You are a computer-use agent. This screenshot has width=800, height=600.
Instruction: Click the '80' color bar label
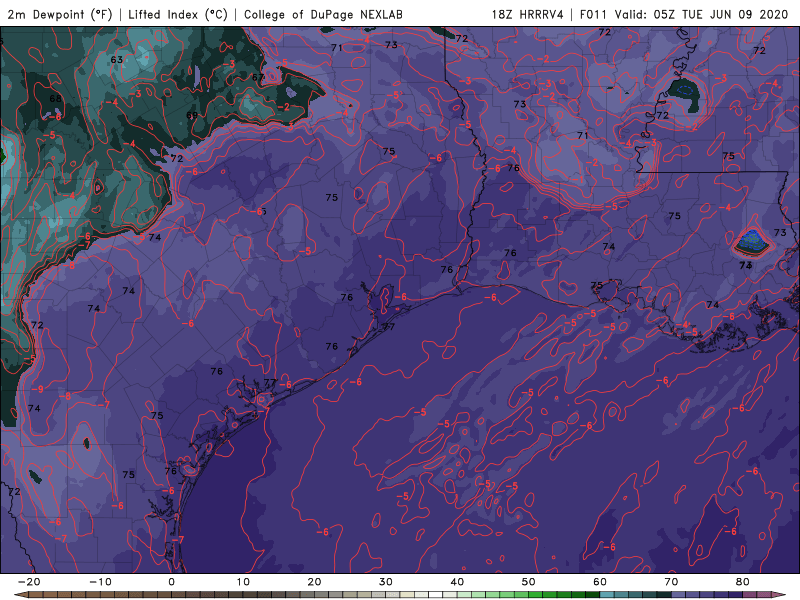pos(743,582)
